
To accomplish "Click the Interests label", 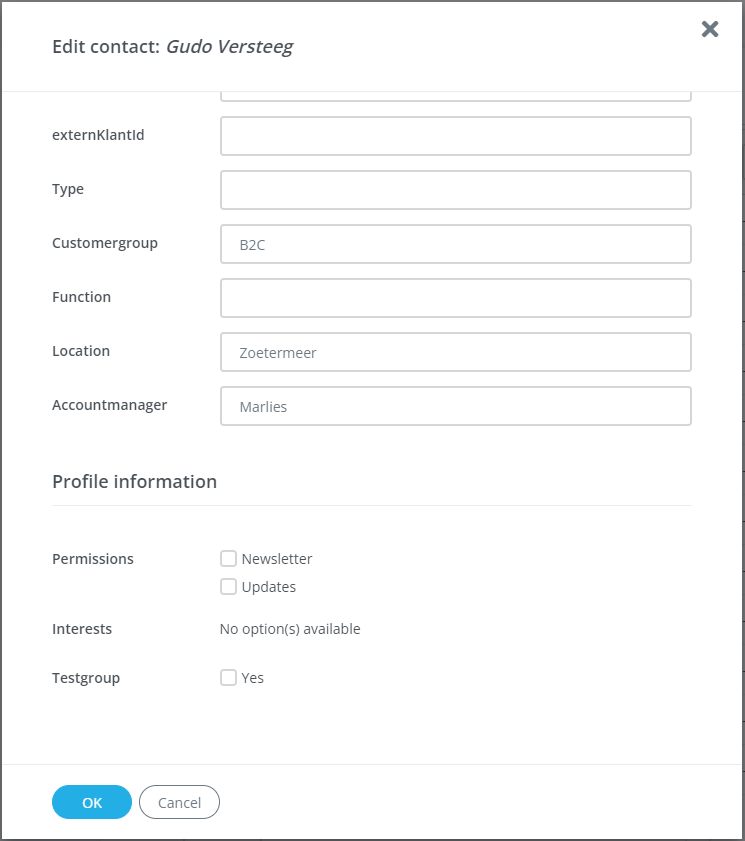I will coord(82,628).
